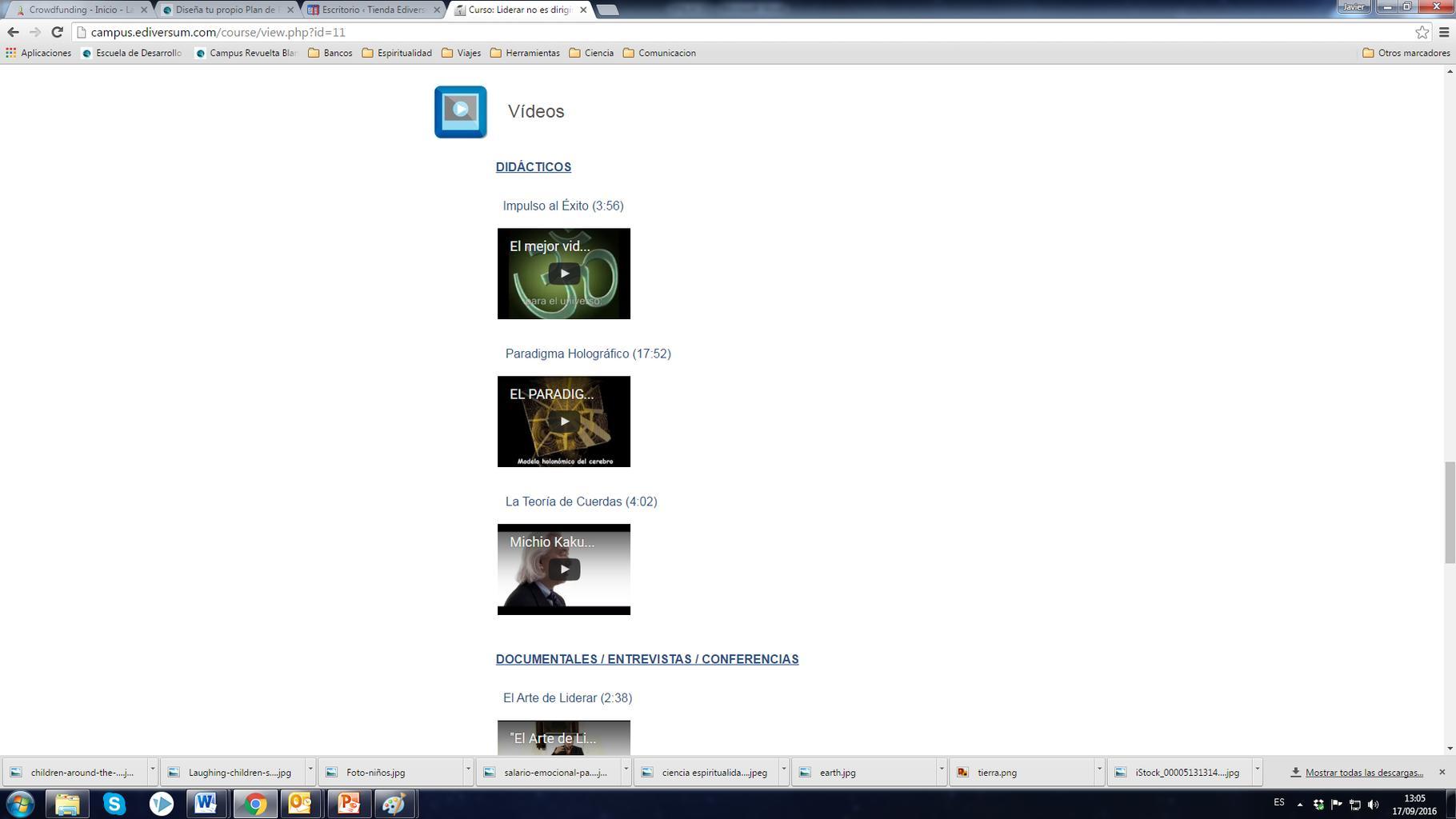Open the Chrome hamburger menu
1456x819 pixels.
pyautogui.click(x=1444, y=32)
